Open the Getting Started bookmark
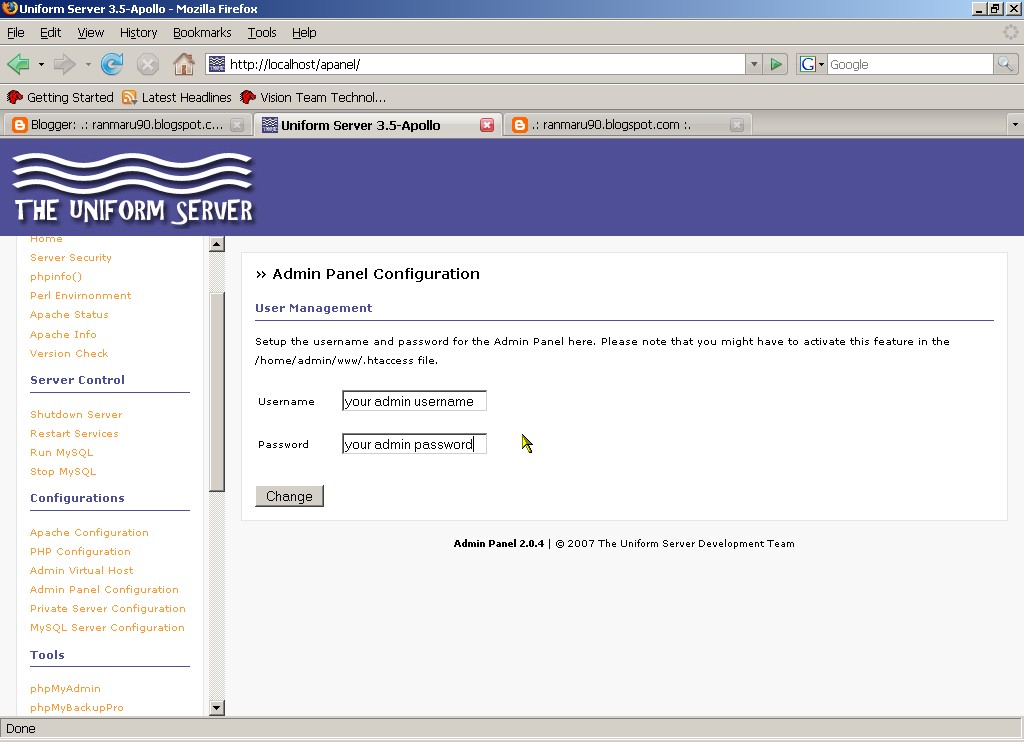 60,97
